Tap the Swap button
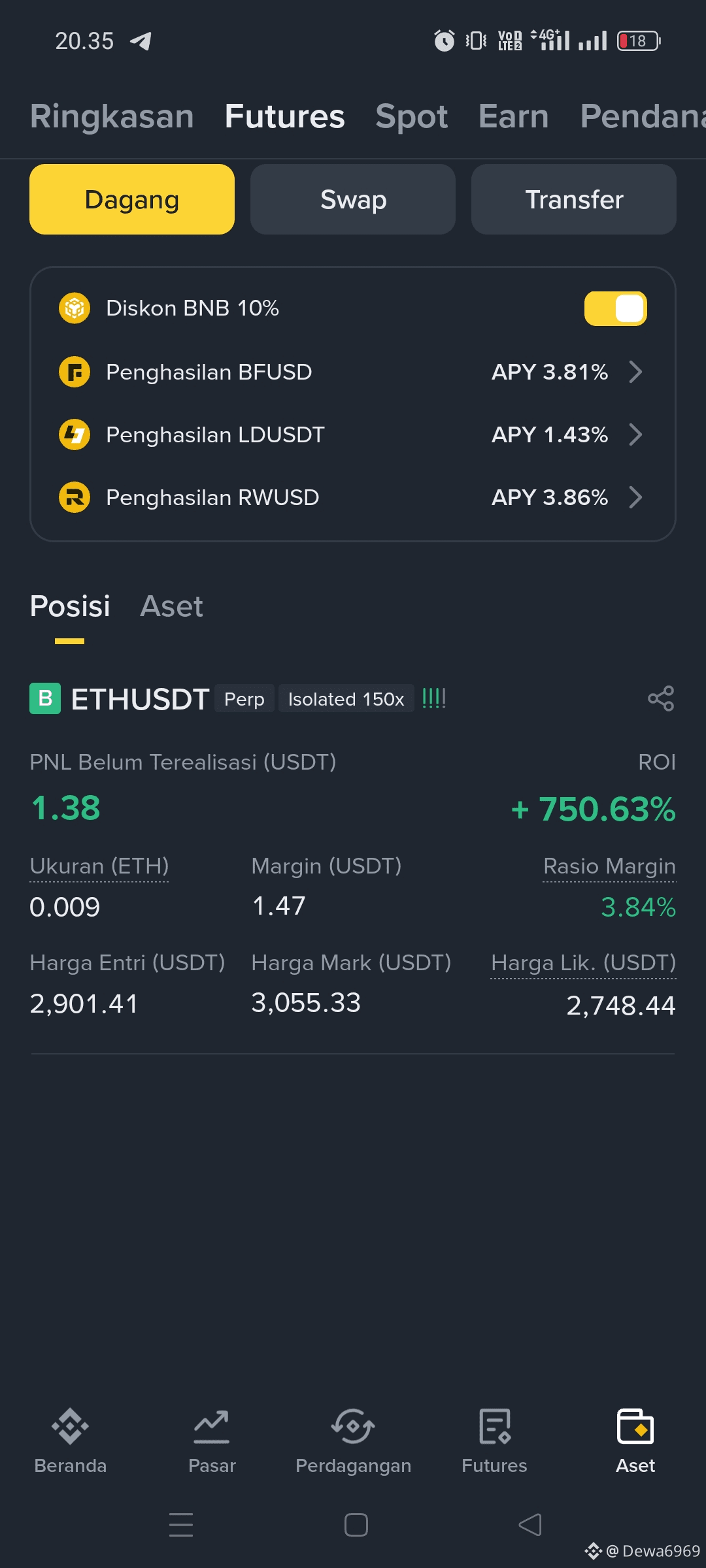Viewport: 706px width, 1568px height. click(353, 199)
